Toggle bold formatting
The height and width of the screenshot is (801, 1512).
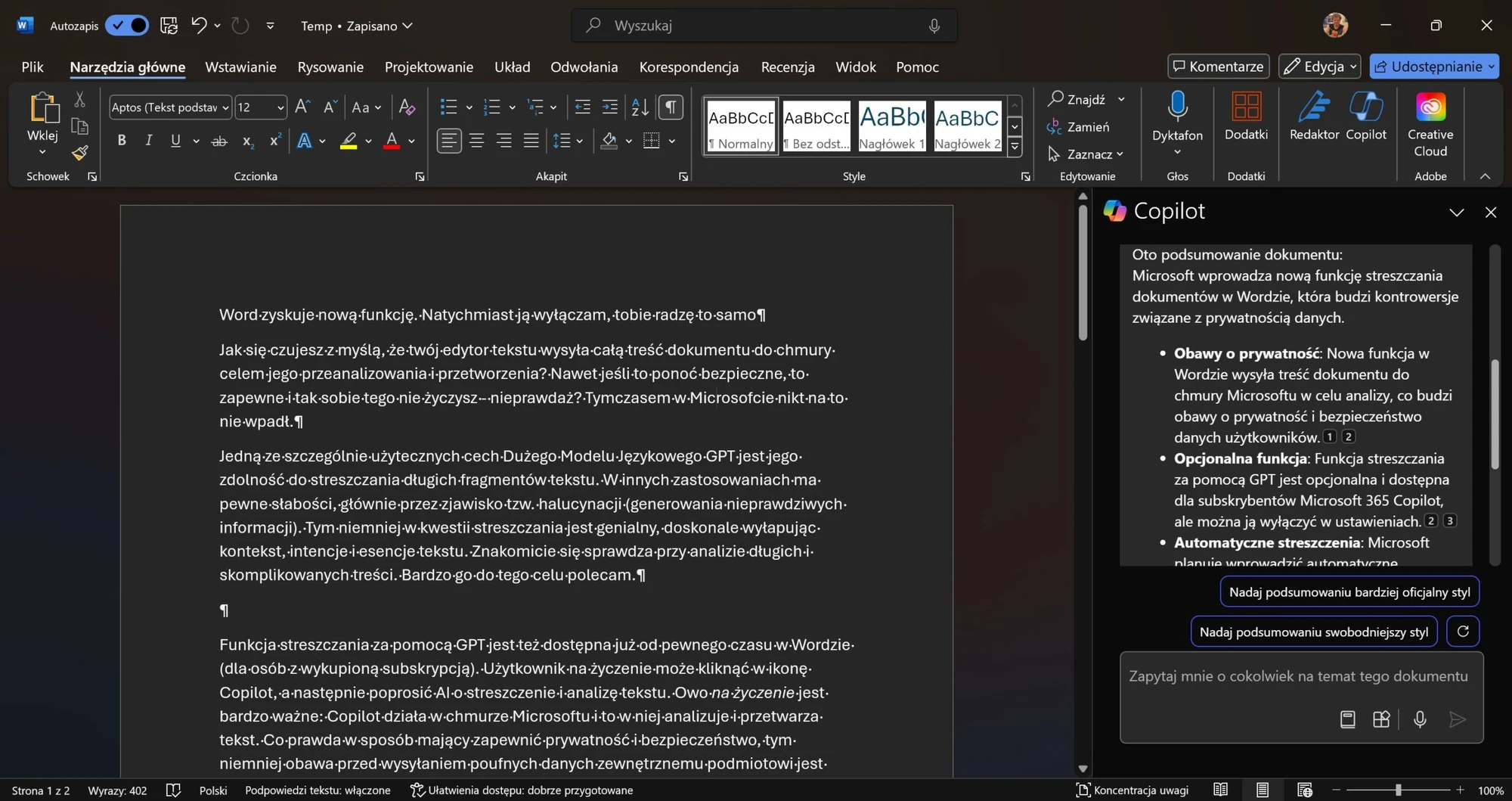coord(122,141)
